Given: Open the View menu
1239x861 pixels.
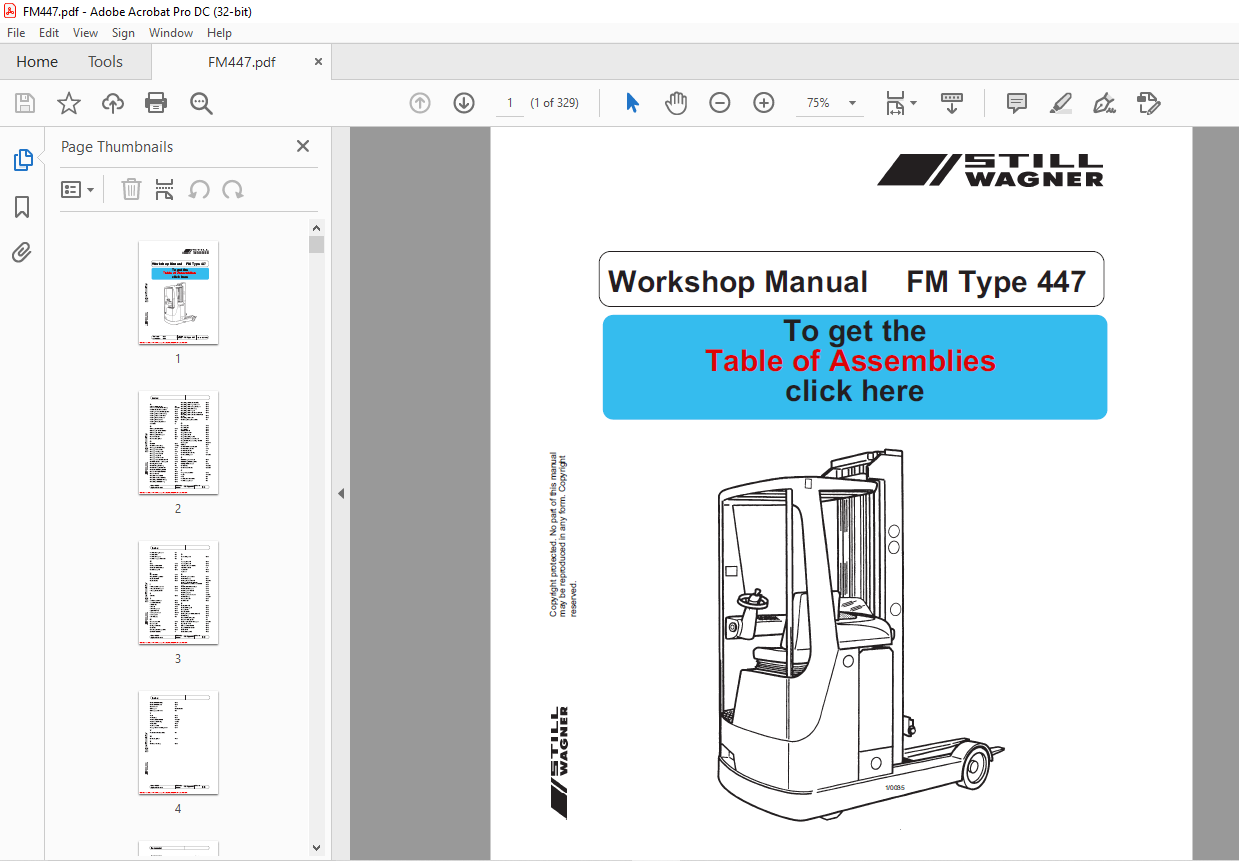Looking at the screenshot, I should 86,33.
